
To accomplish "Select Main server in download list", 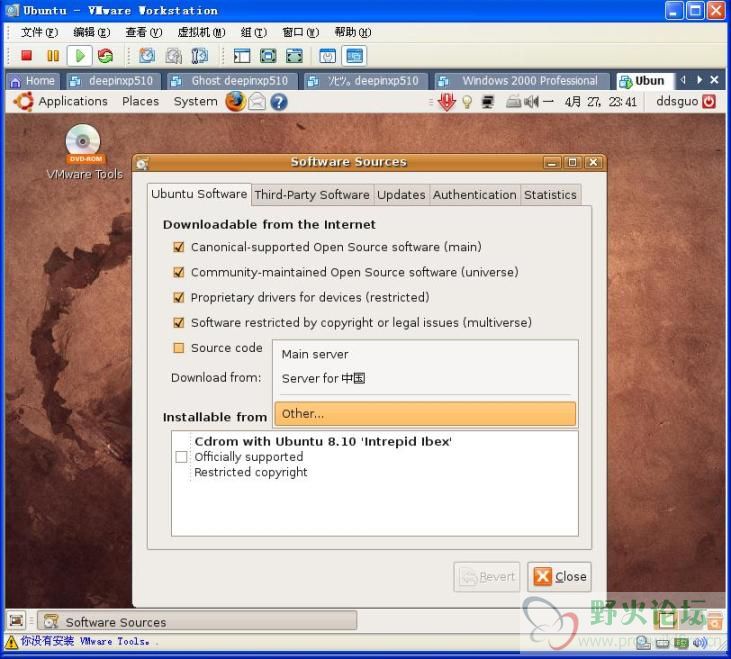I will (x=425, y=354).
